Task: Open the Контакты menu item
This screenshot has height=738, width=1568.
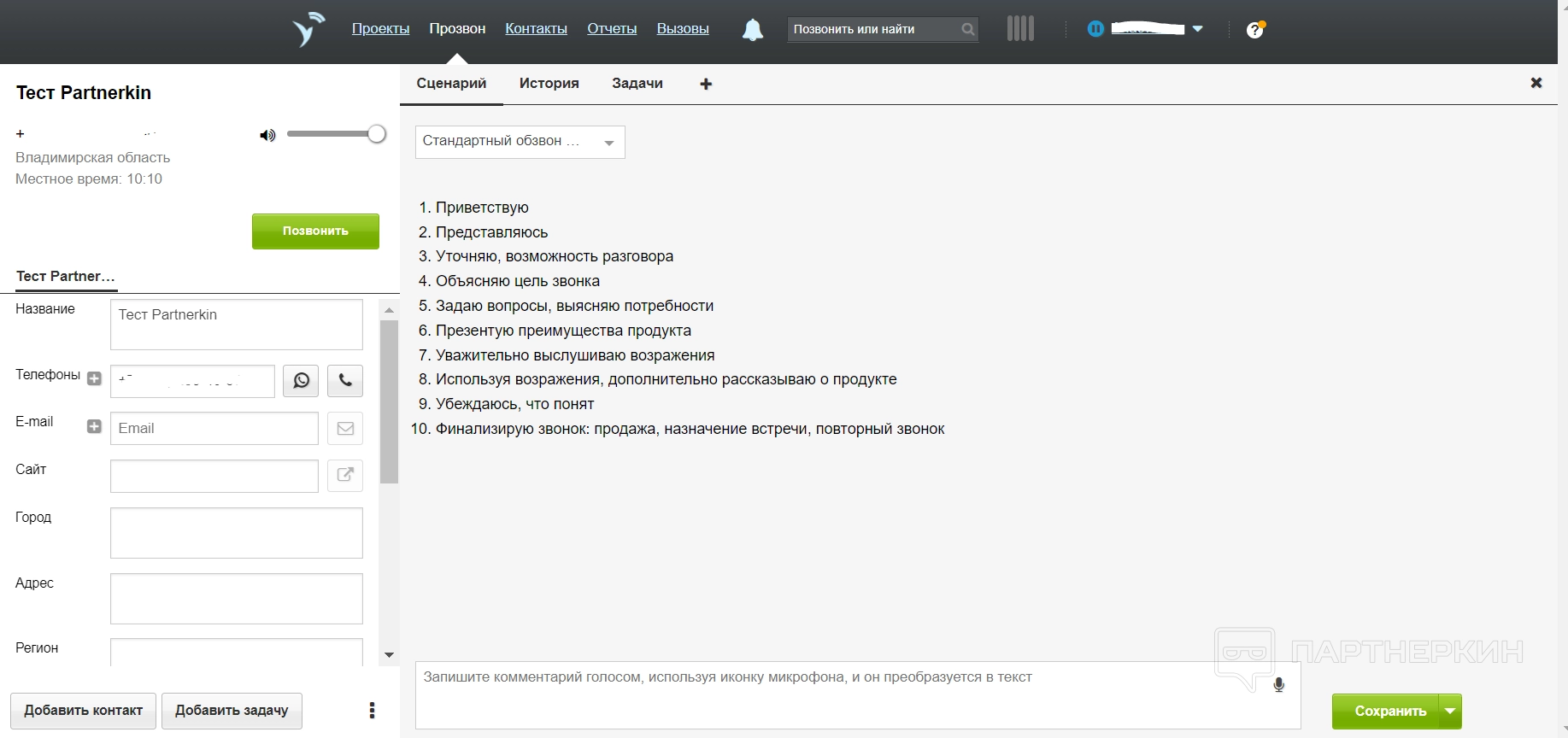Action: [x=536, y=29]
